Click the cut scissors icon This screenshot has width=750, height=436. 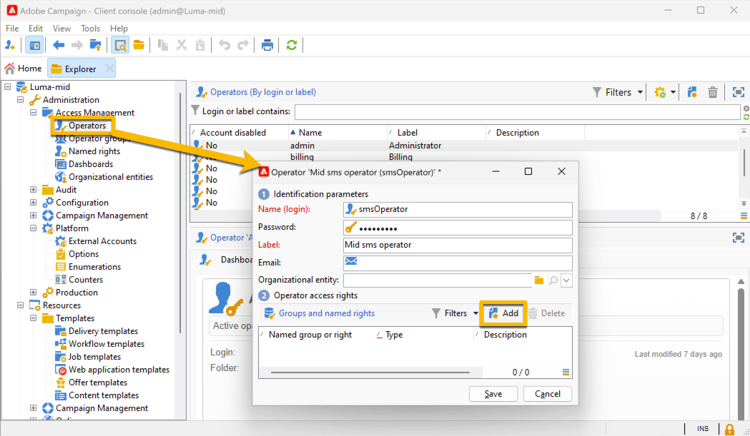tap(181, 45)
